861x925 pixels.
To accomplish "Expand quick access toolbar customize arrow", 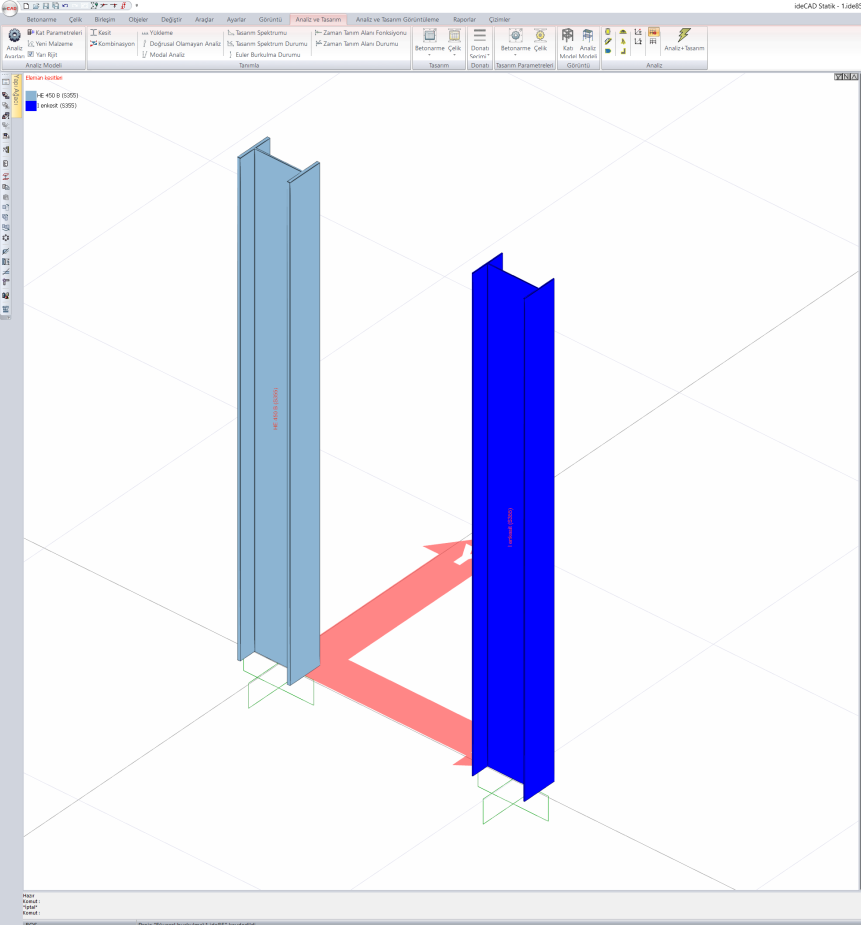I will pos(137,5).
